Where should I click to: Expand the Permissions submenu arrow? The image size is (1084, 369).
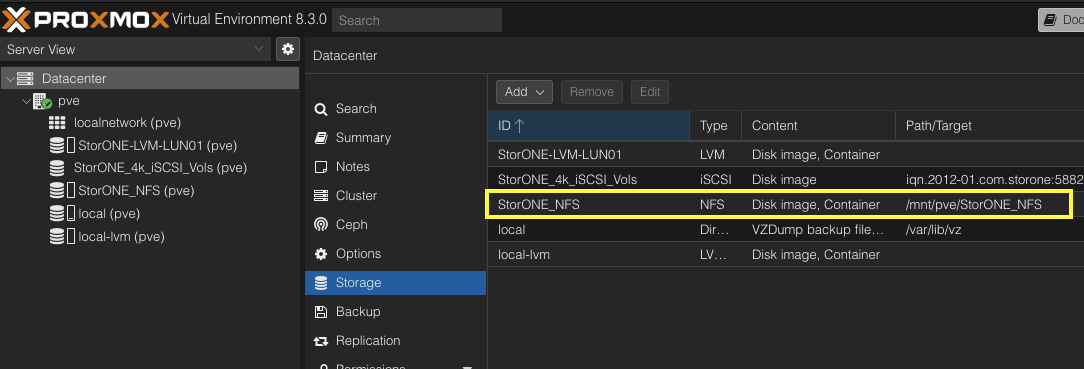pos(467,367)
